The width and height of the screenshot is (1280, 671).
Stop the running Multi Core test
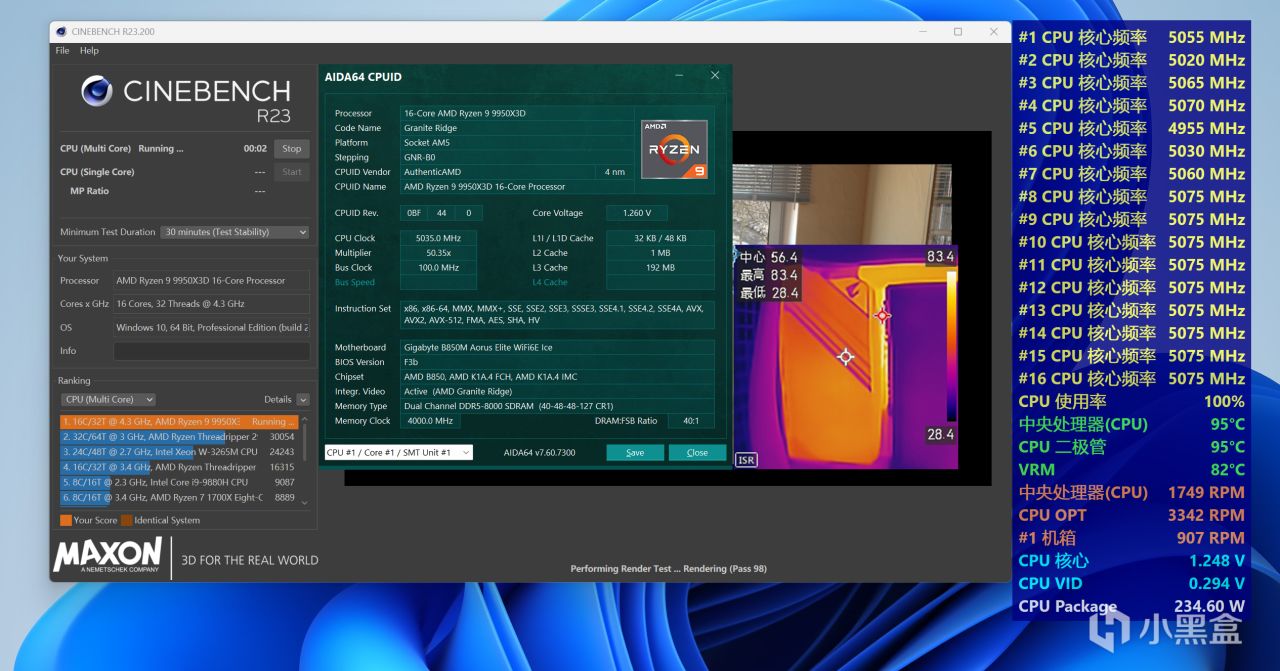click(291, 149)
